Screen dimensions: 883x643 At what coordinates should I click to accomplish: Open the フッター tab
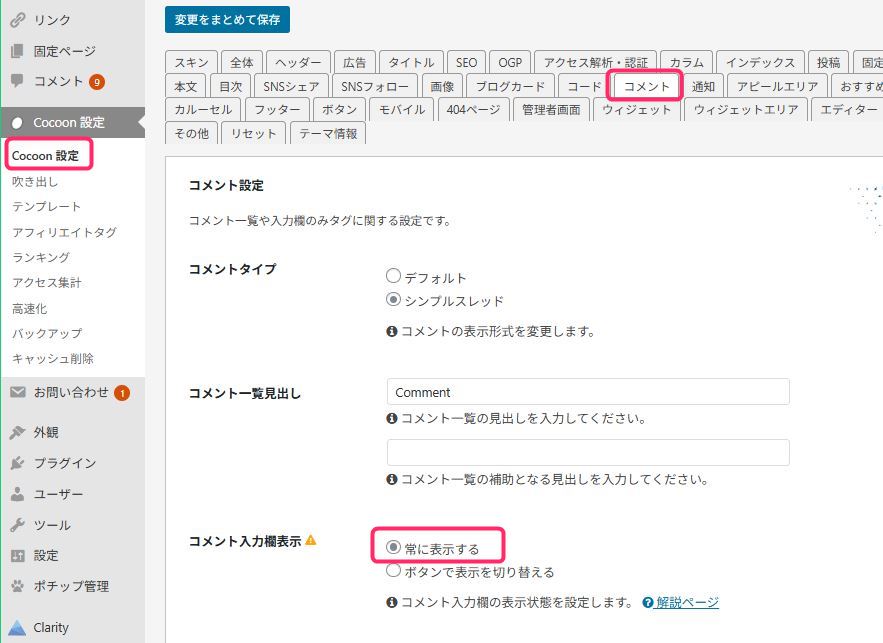pos(277,109)
